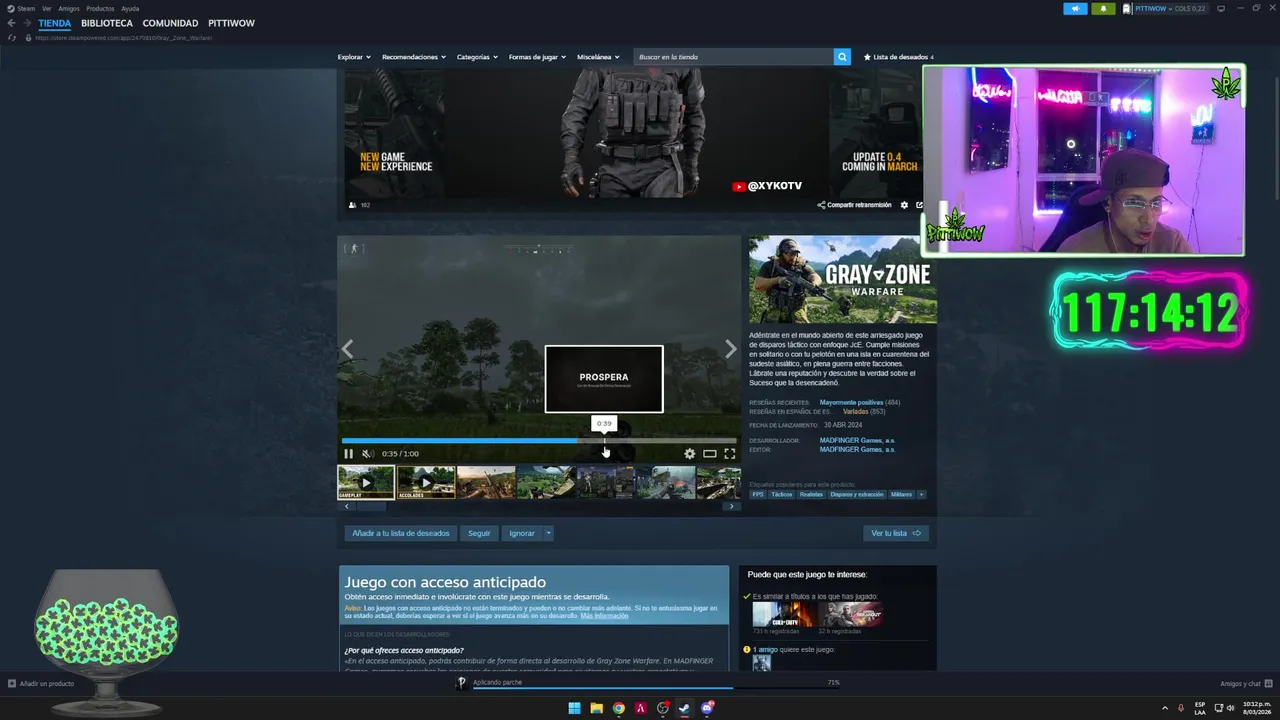This screenshot has width=1280, height=720.
Task: Pop out the broadcast in new window
Action: (919, 205)
